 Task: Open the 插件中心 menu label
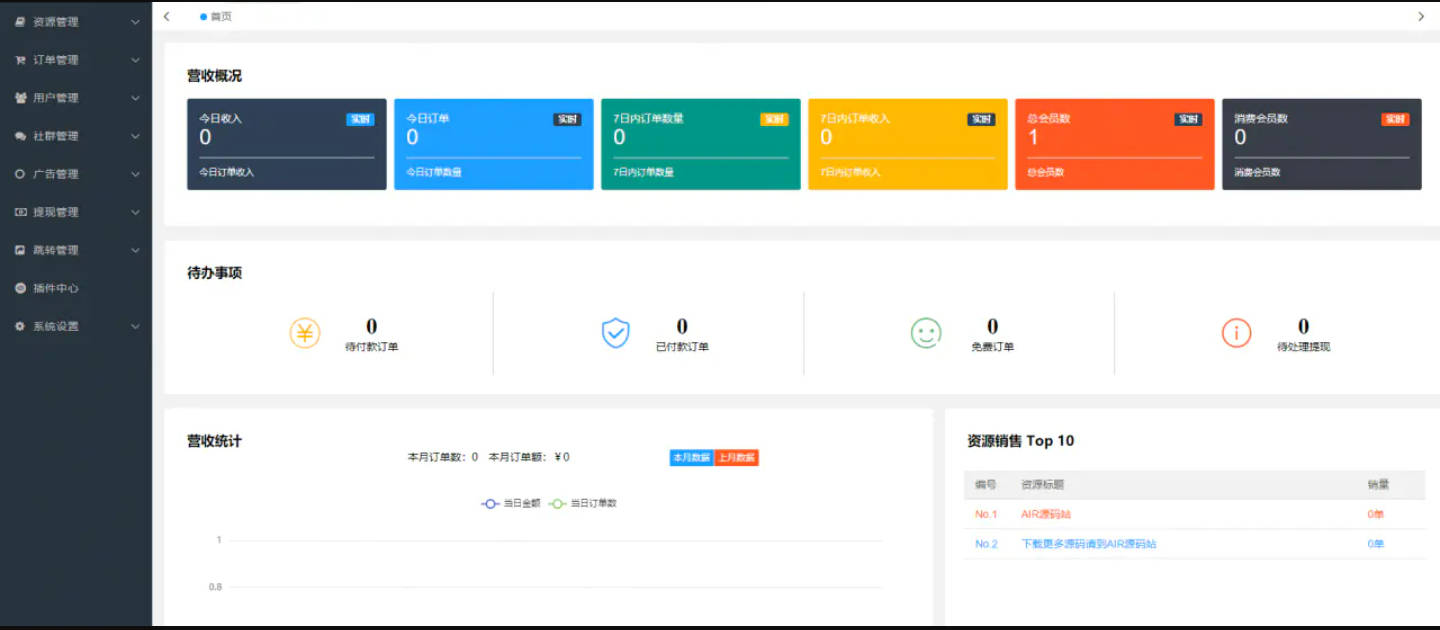(56, 288)
